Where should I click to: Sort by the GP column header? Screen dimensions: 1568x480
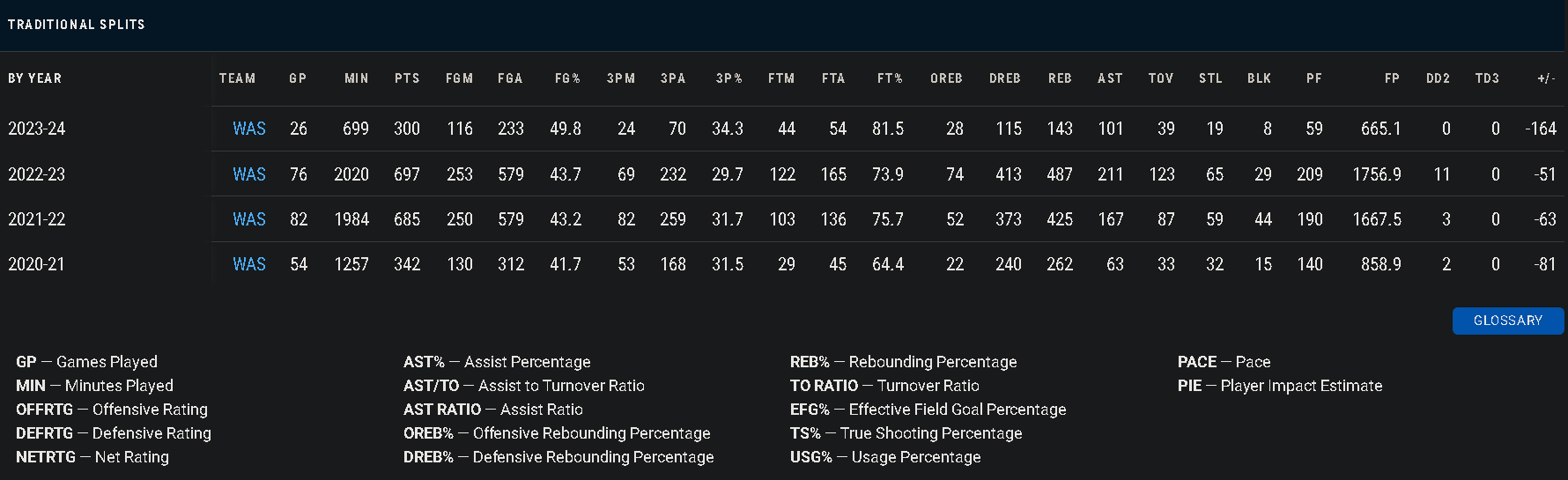click(x=298, y=78)
